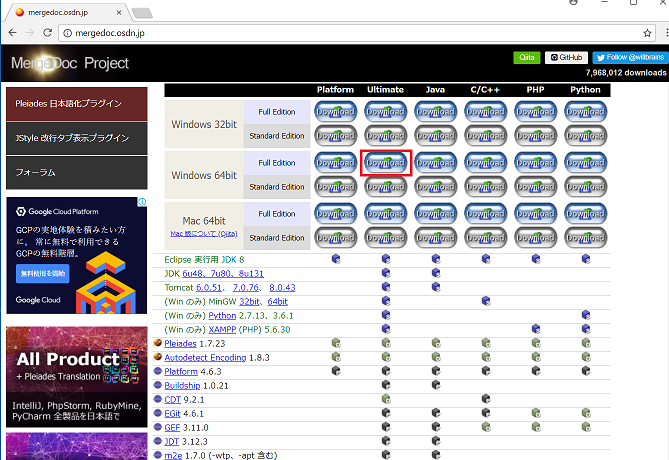Open the Pleiades 1.7.23 link
Viewport: 669px width, 460px height.
point(180,344)
